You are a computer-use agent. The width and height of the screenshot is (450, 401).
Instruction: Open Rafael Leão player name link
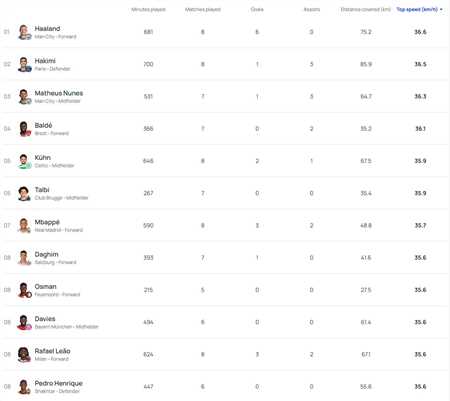[x=52, y=351]
